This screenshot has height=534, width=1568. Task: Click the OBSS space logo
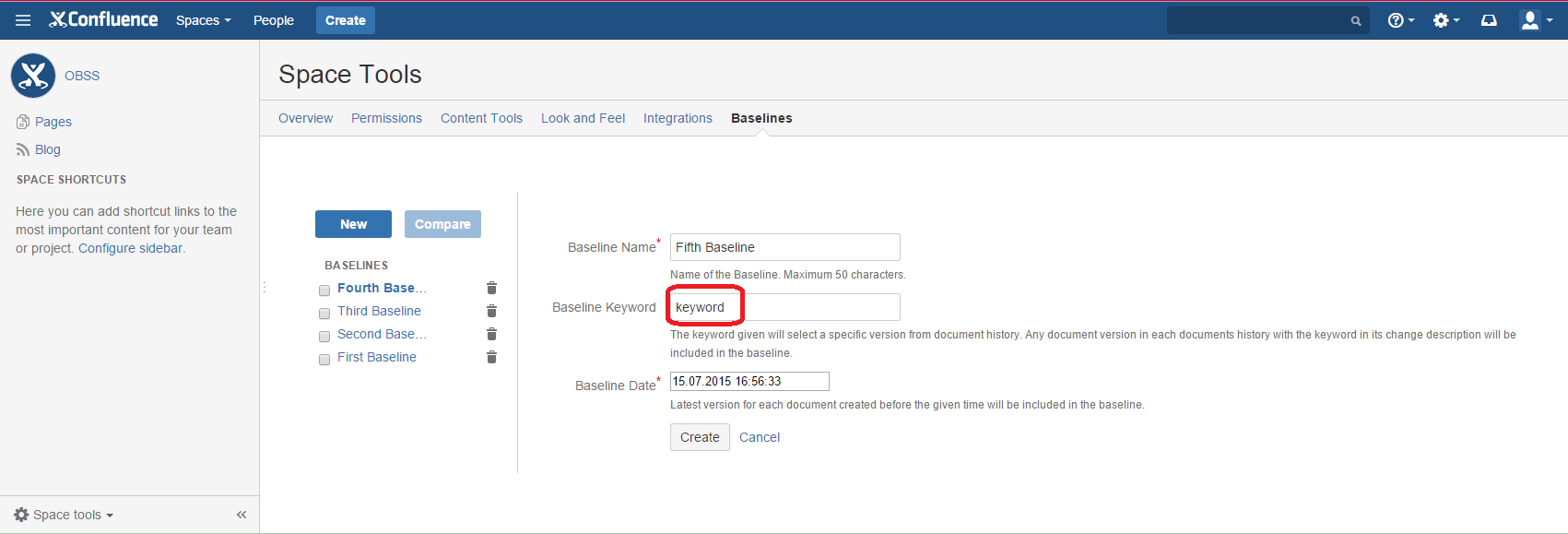tap(33, 76)
